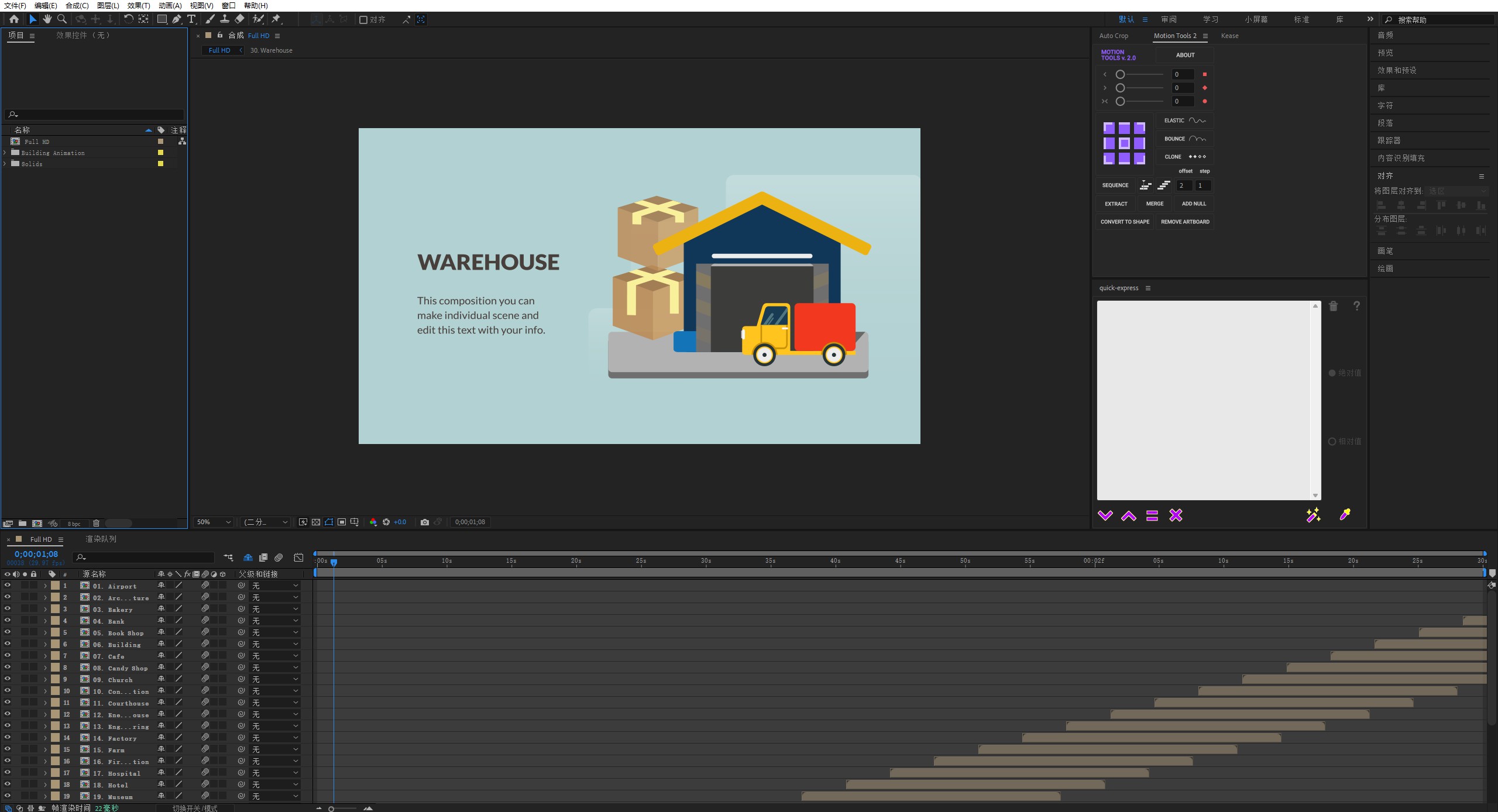The width and height of the screenshot is (1498, 812).
Task: Click the MERGE button in Motion Tools
Action: coord(1154,203)
